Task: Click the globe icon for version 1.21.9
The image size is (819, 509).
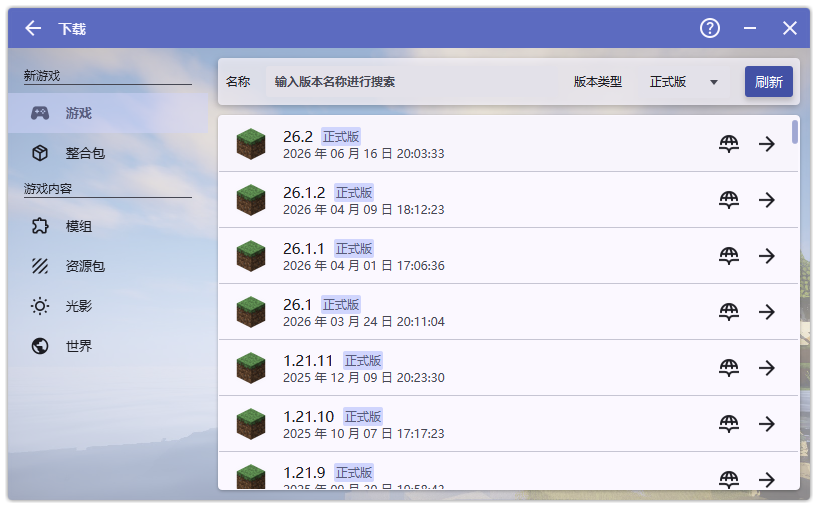Action: pyautogui.click(x=729, y=479)
